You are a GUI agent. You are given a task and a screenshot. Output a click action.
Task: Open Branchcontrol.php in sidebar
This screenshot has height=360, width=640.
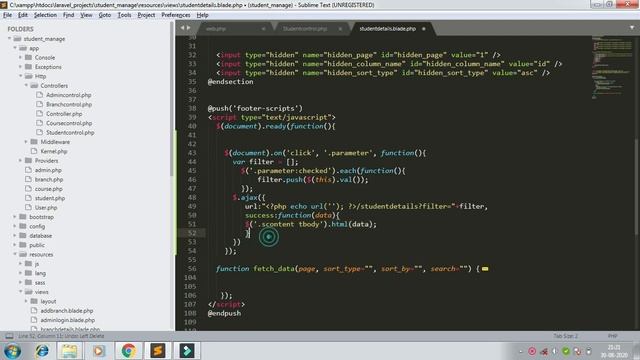tap(69, 104)
